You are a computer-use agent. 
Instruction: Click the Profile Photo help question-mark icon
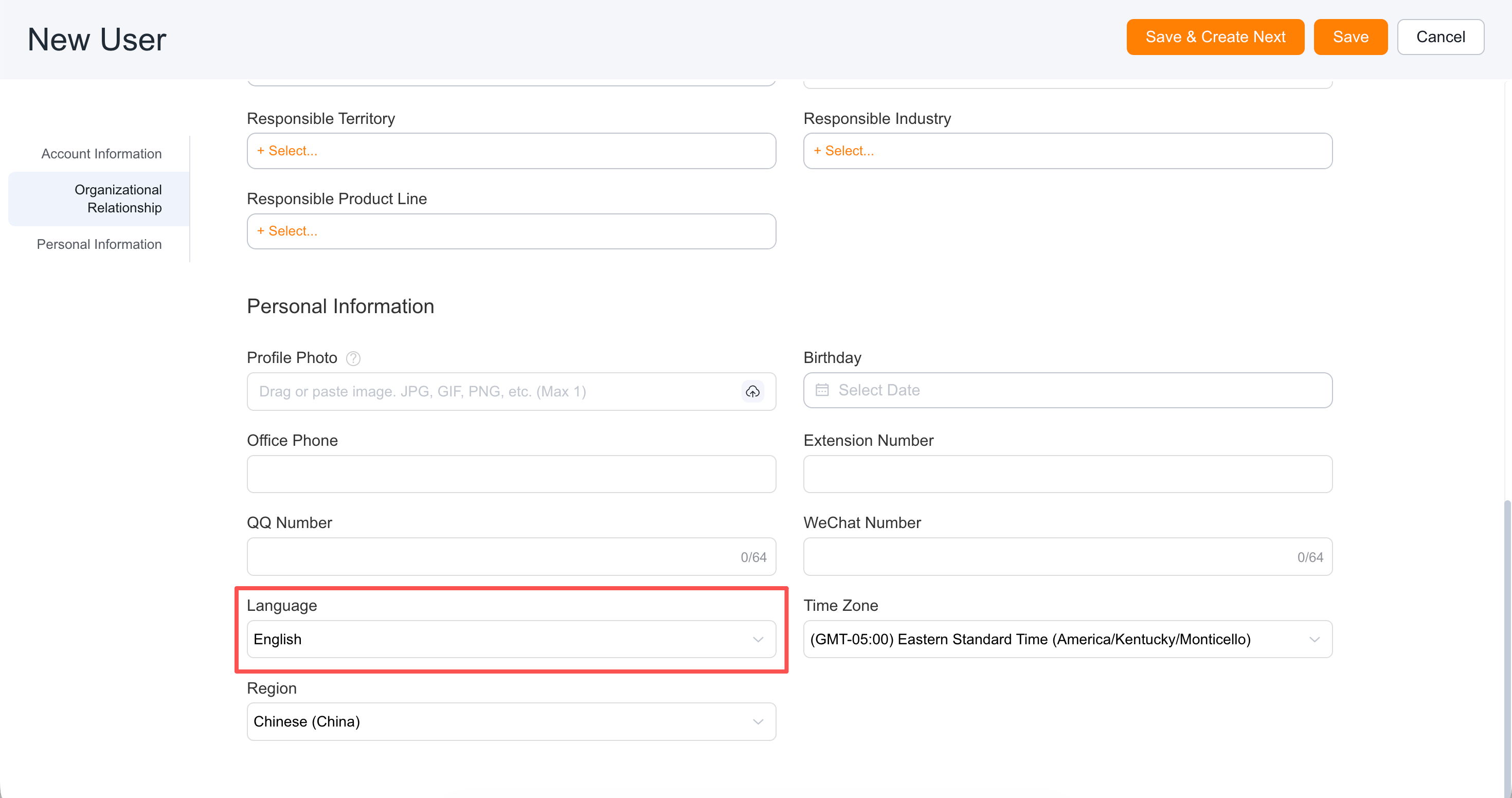tap(353, 358)
